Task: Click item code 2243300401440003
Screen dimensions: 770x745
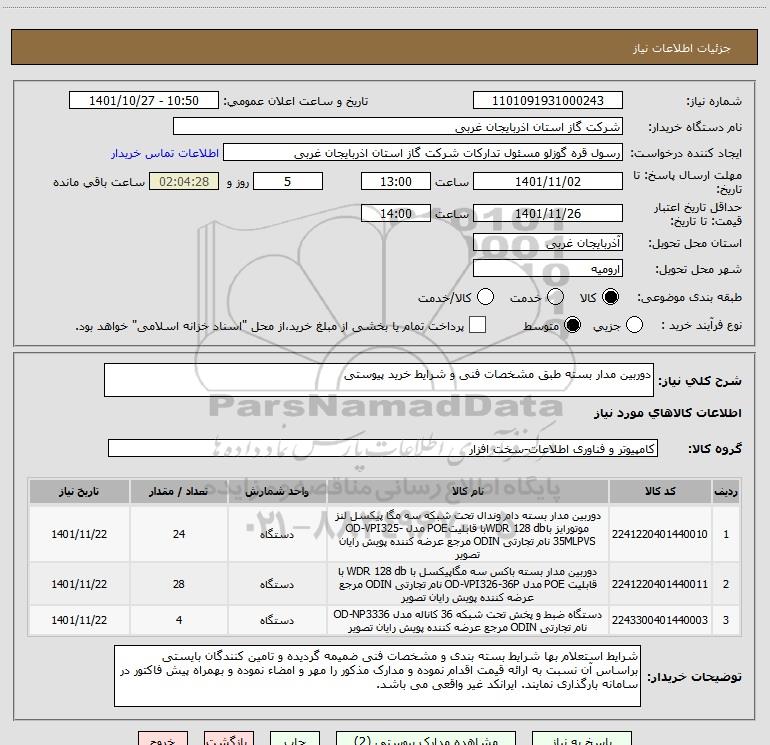Action: point(660,620)
